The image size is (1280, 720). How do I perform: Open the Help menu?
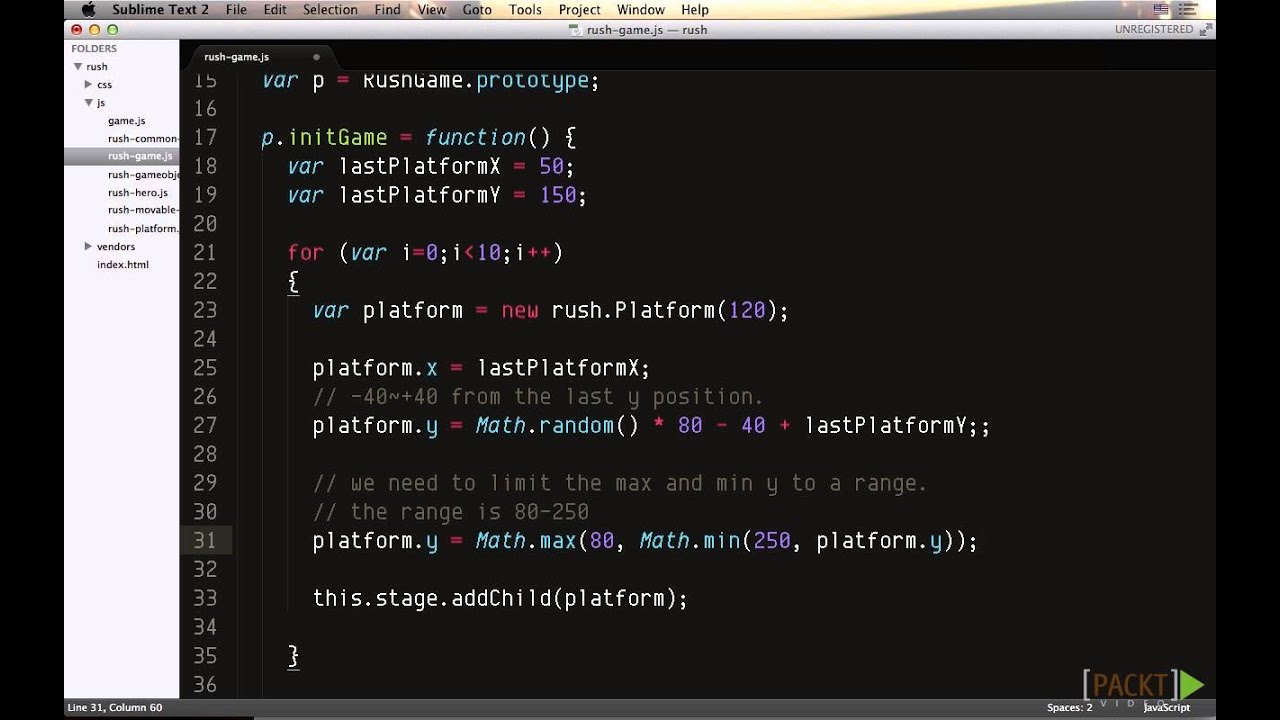[695, 10]
